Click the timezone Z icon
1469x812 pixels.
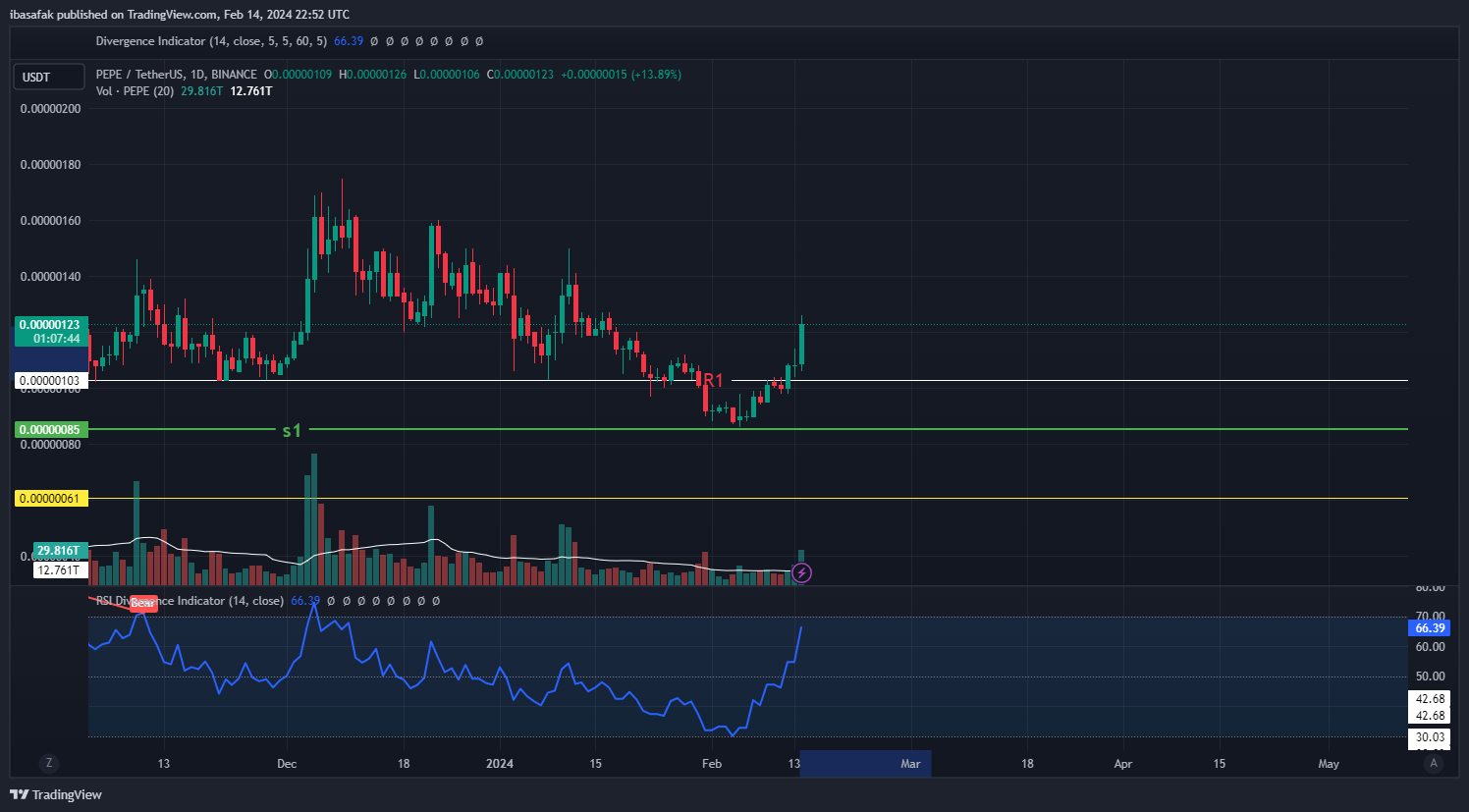click(x=48, y=763)
